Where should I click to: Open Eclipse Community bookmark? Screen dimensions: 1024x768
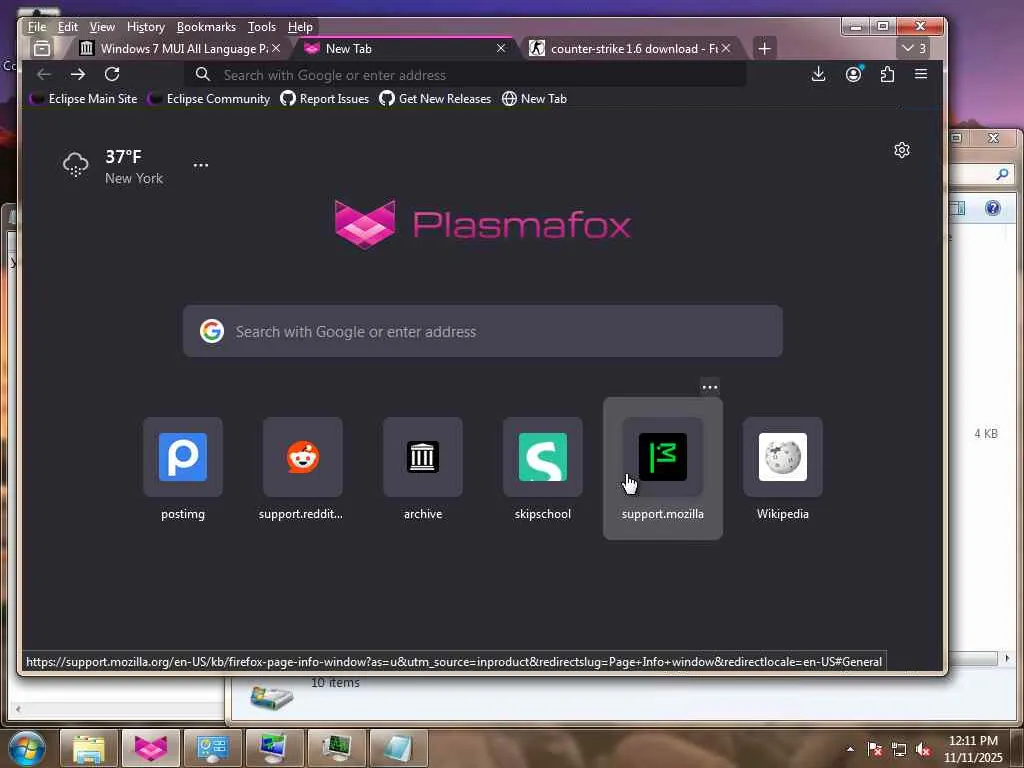[x=209, y=99]
